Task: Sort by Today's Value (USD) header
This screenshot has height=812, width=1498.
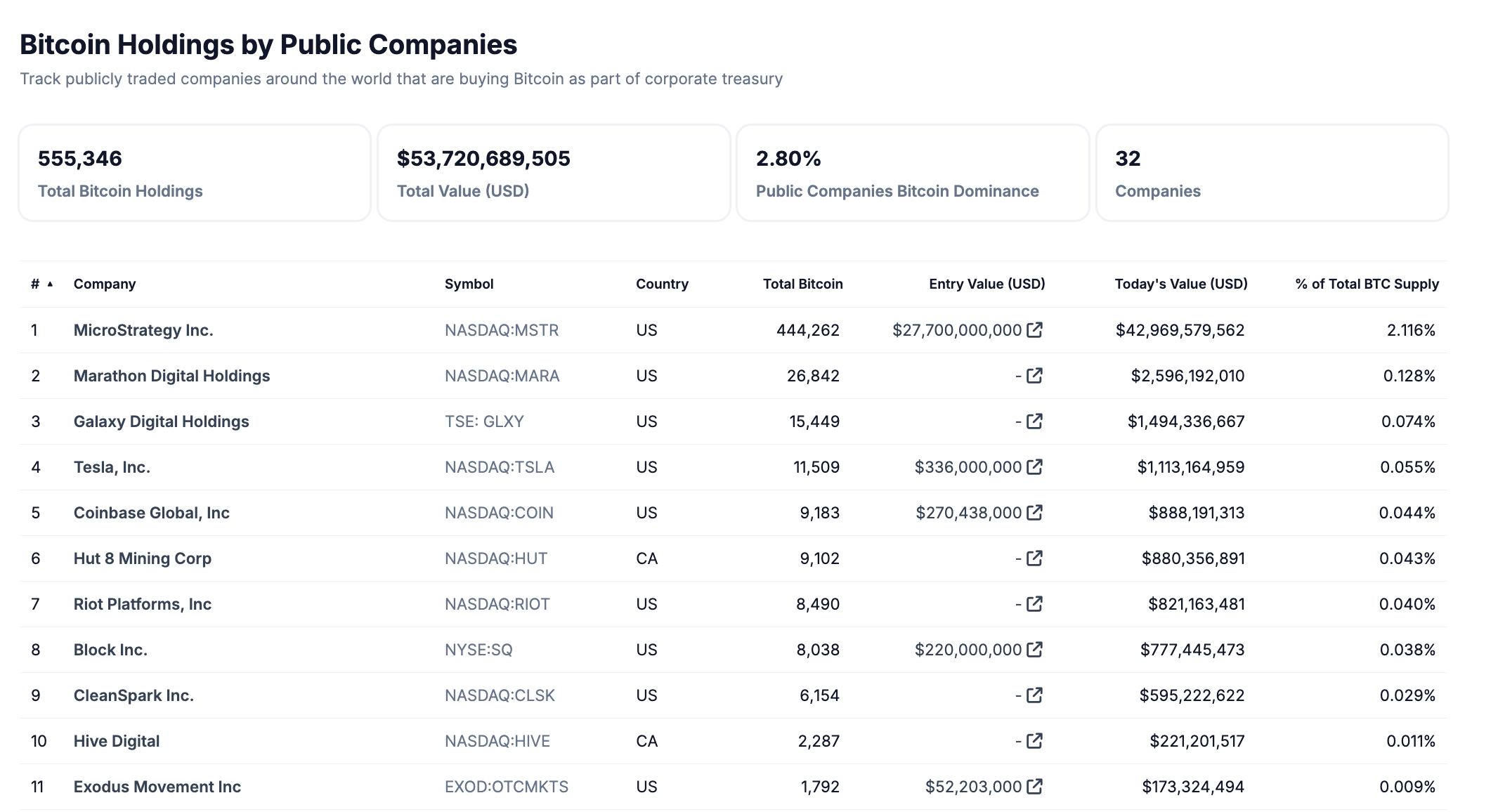Action: tap(1180, 284)
